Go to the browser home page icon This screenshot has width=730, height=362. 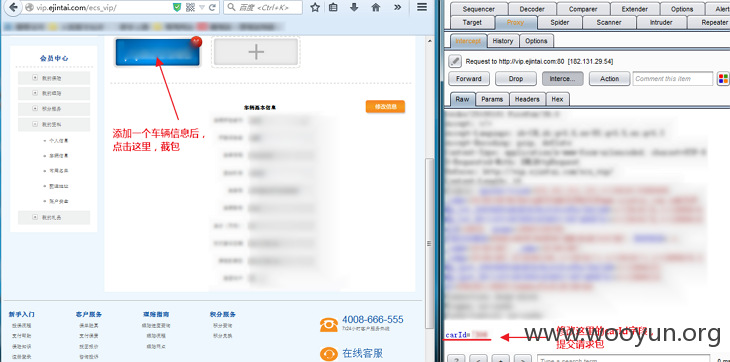coord(376,7)
